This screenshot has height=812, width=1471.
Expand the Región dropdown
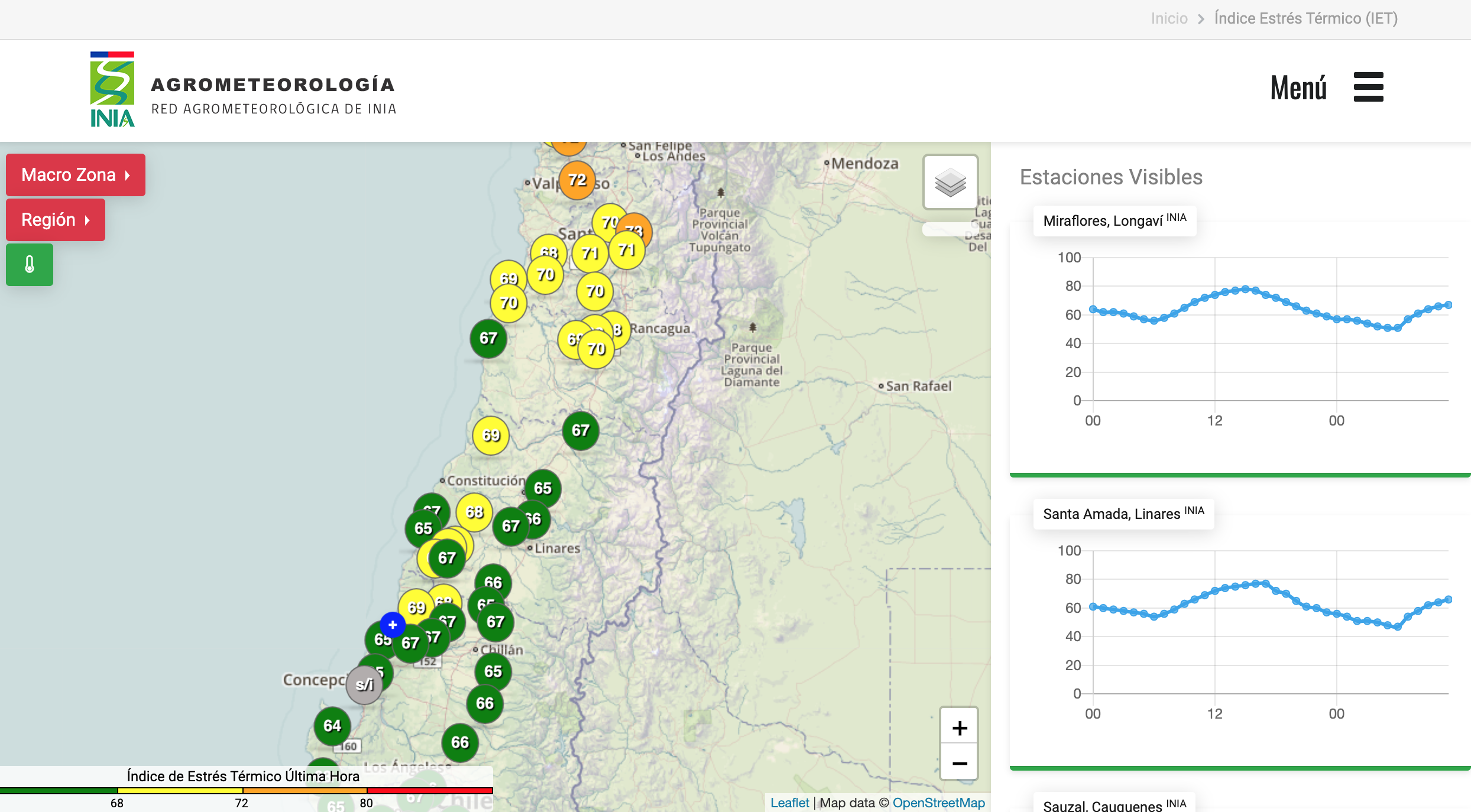pos(56,220)
